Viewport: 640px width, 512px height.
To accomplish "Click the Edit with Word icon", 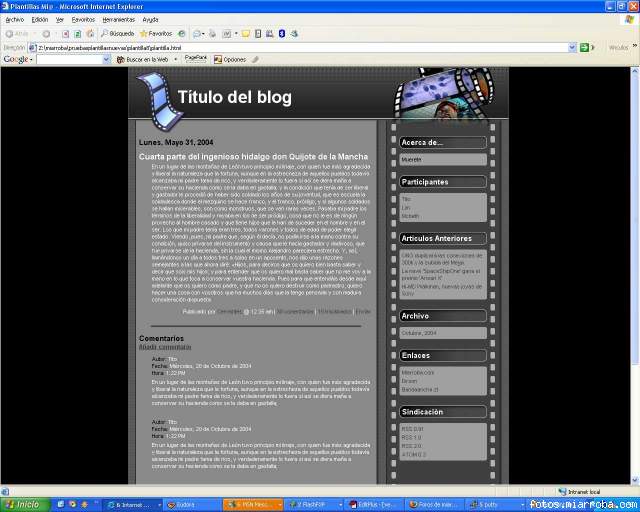I will (x=227, y=34).
